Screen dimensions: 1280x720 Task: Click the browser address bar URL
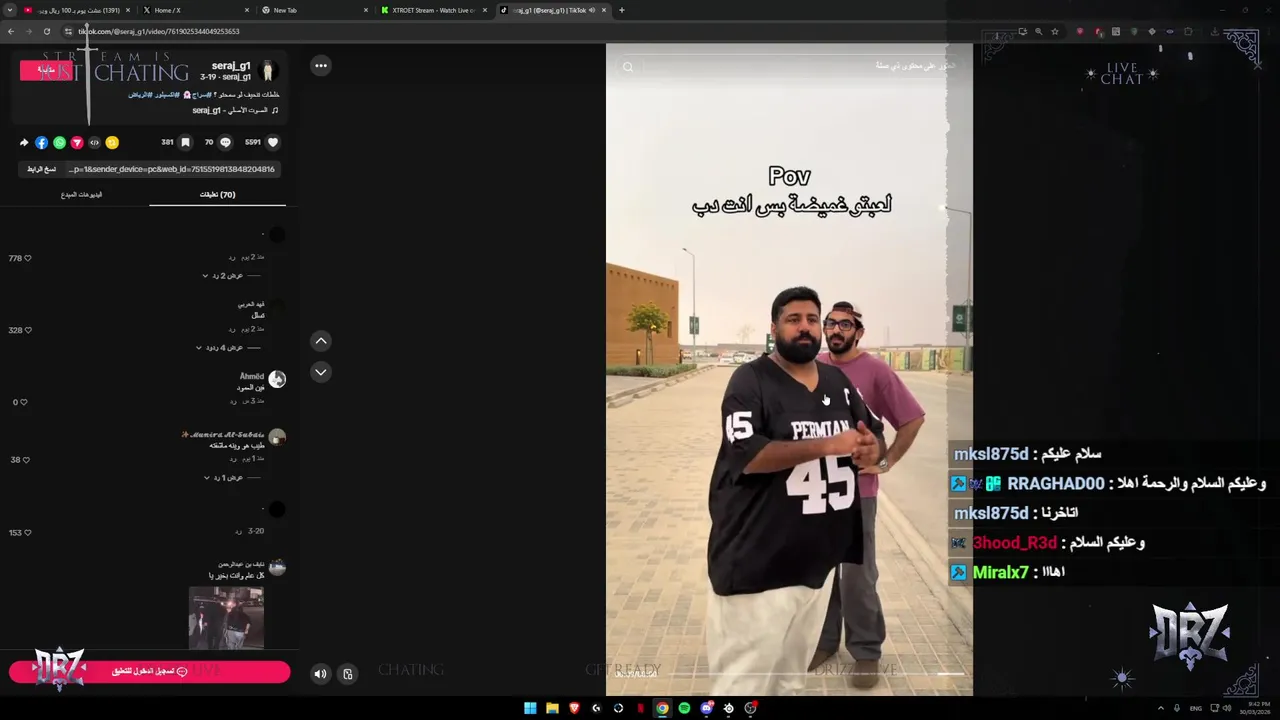point(160,31)
